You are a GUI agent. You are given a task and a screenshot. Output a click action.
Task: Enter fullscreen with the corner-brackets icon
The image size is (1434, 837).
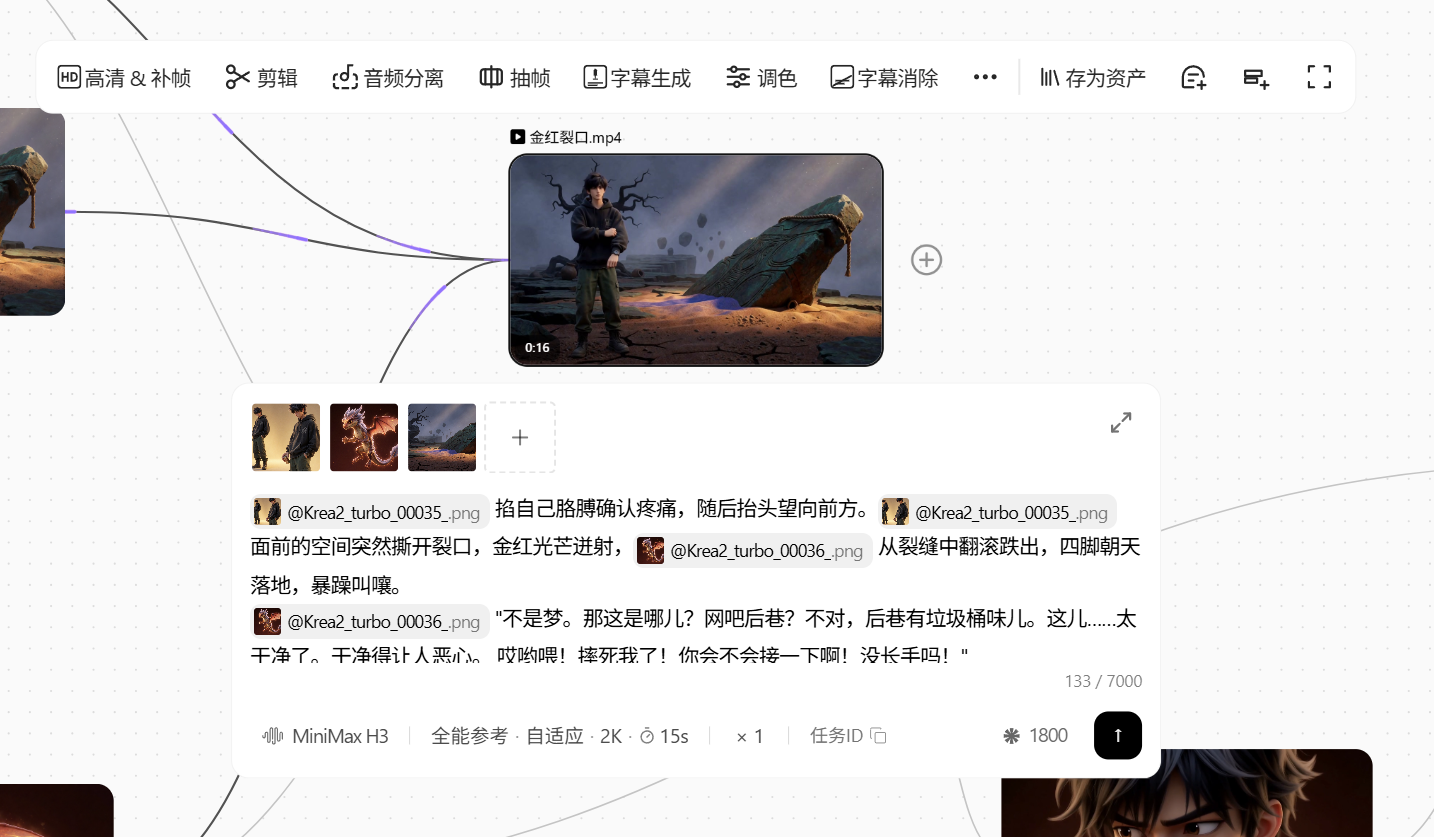tap(1319, 77)
